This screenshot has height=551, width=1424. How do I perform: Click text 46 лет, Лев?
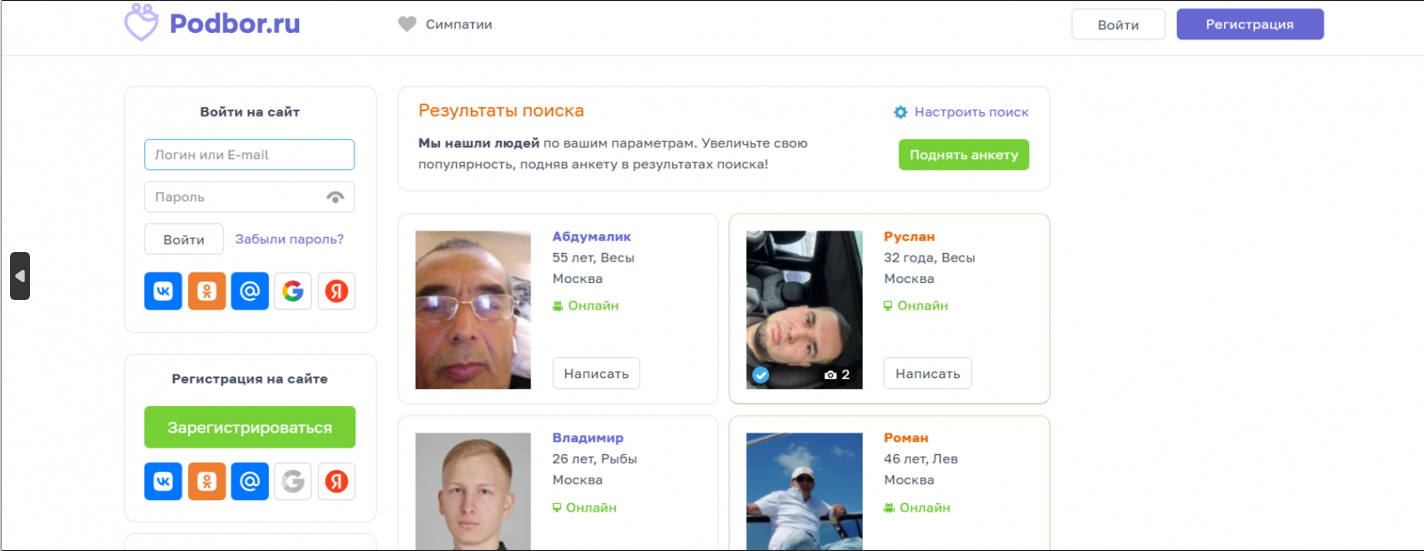pos(922,459)
